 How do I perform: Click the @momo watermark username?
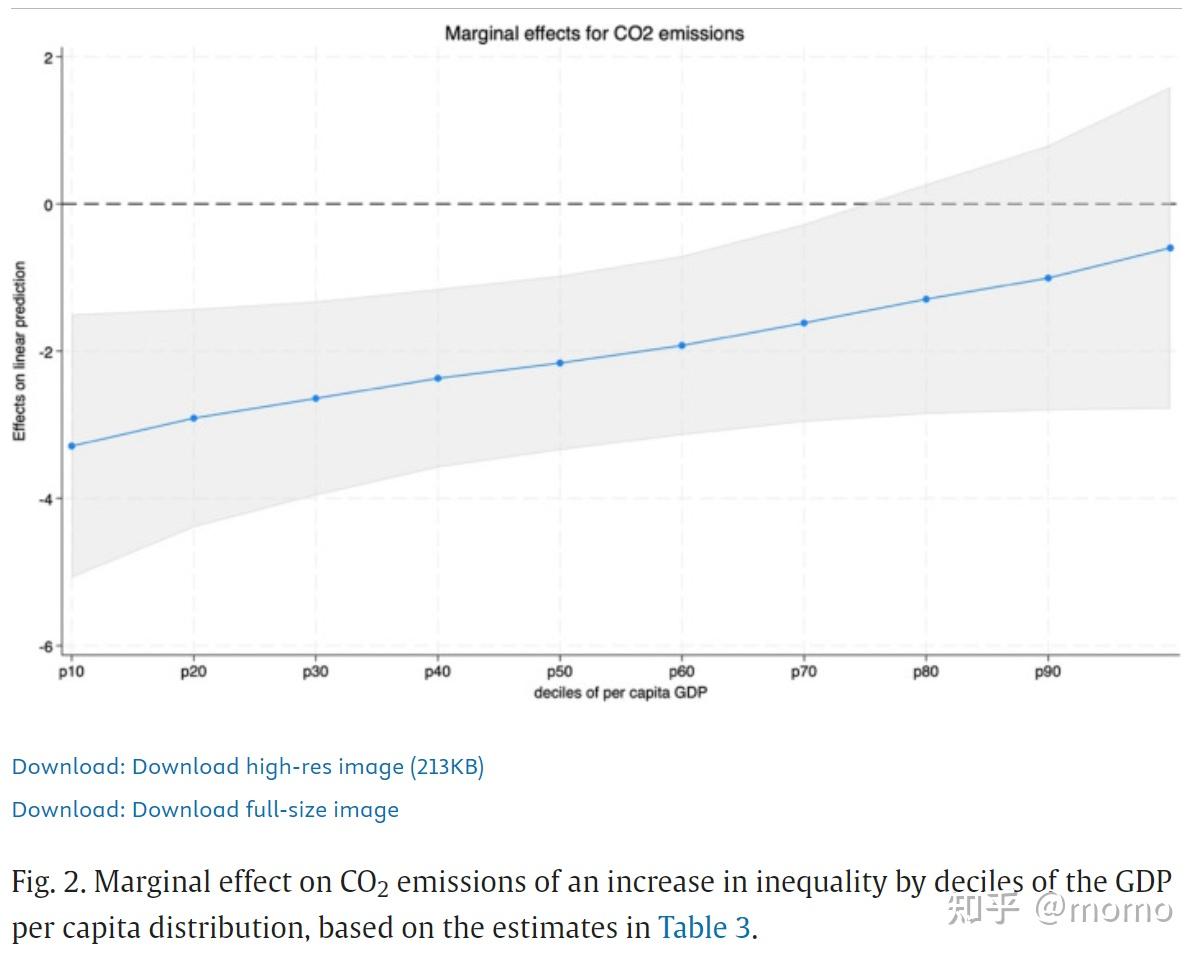point(1103,908)
